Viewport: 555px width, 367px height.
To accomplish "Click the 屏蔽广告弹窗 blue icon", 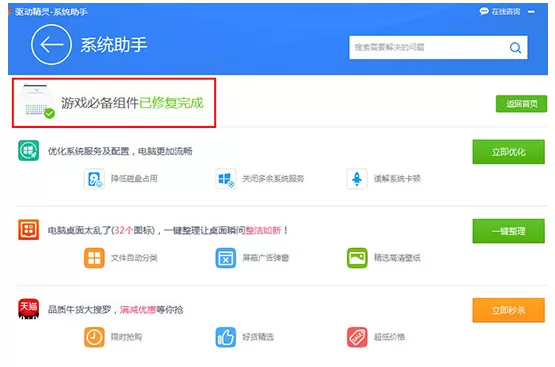I will pyautogui.click(x=225, y=258).
